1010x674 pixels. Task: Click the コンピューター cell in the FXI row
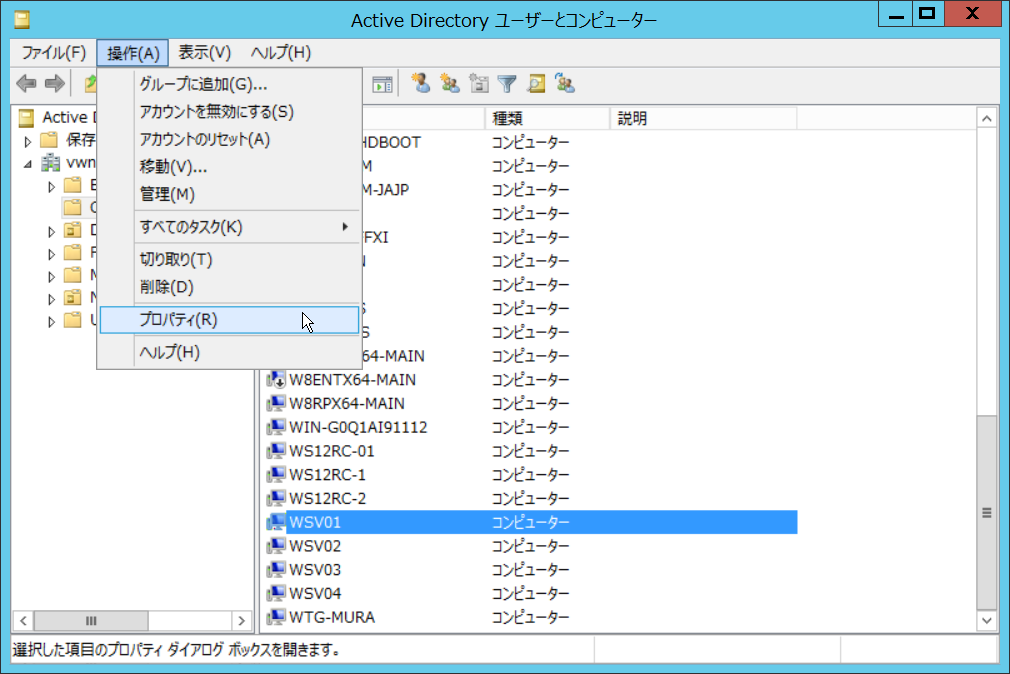(x=531, y=238)
